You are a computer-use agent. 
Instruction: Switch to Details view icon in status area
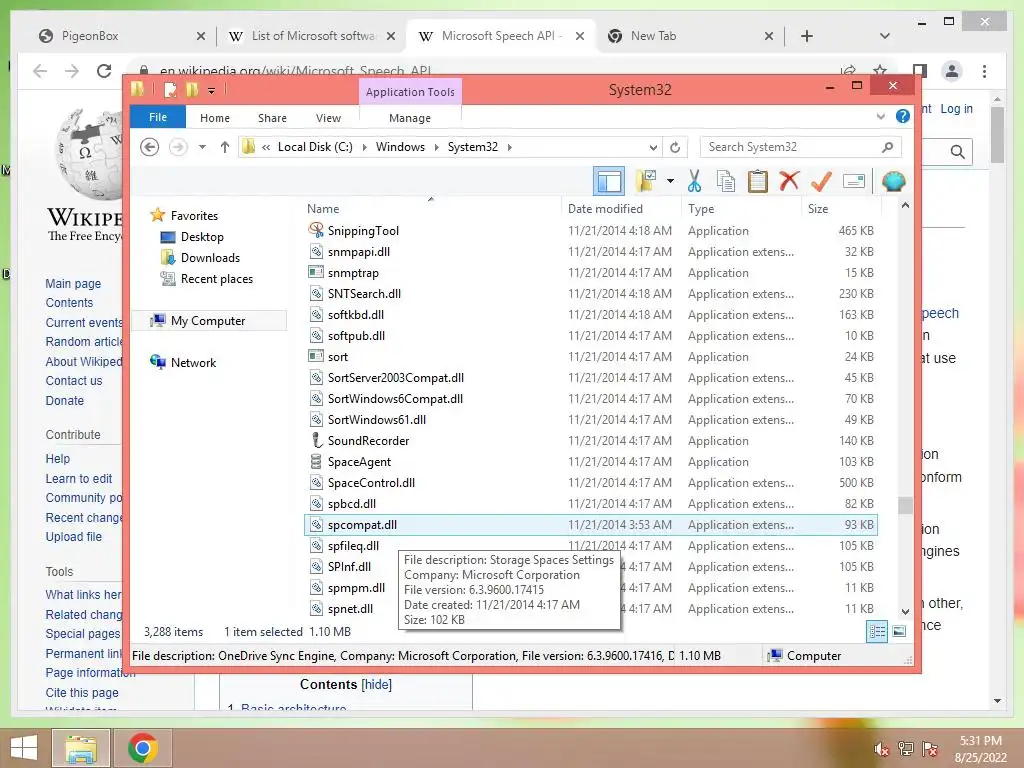877,631
